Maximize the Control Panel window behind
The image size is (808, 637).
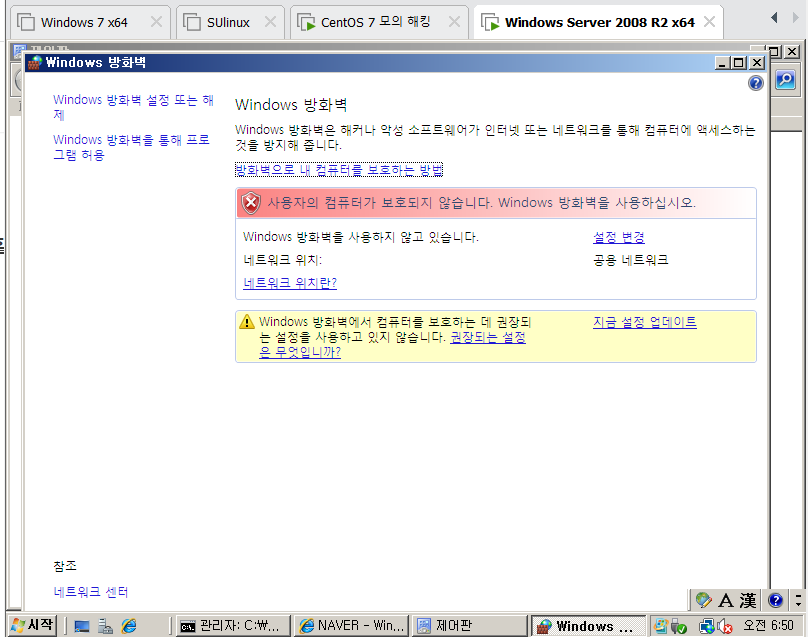coord(775,52)
